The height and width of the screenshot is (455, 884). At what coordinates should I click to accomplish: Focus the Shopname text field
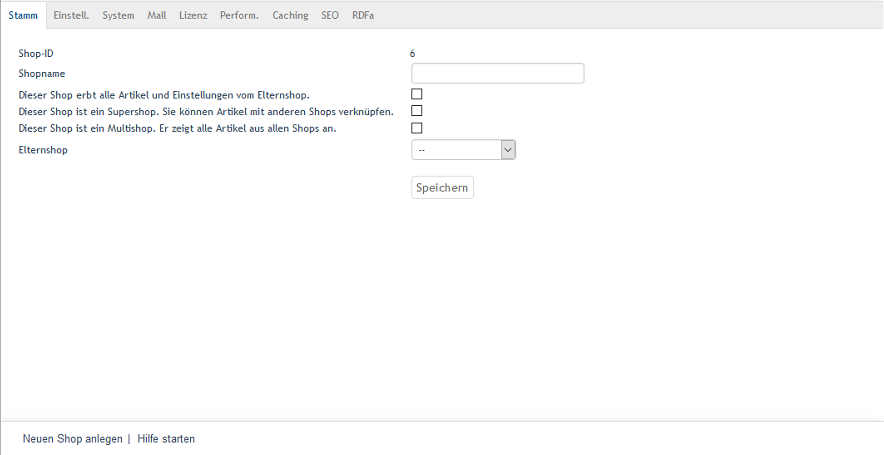pyautogui.click(x=497, y=73)
